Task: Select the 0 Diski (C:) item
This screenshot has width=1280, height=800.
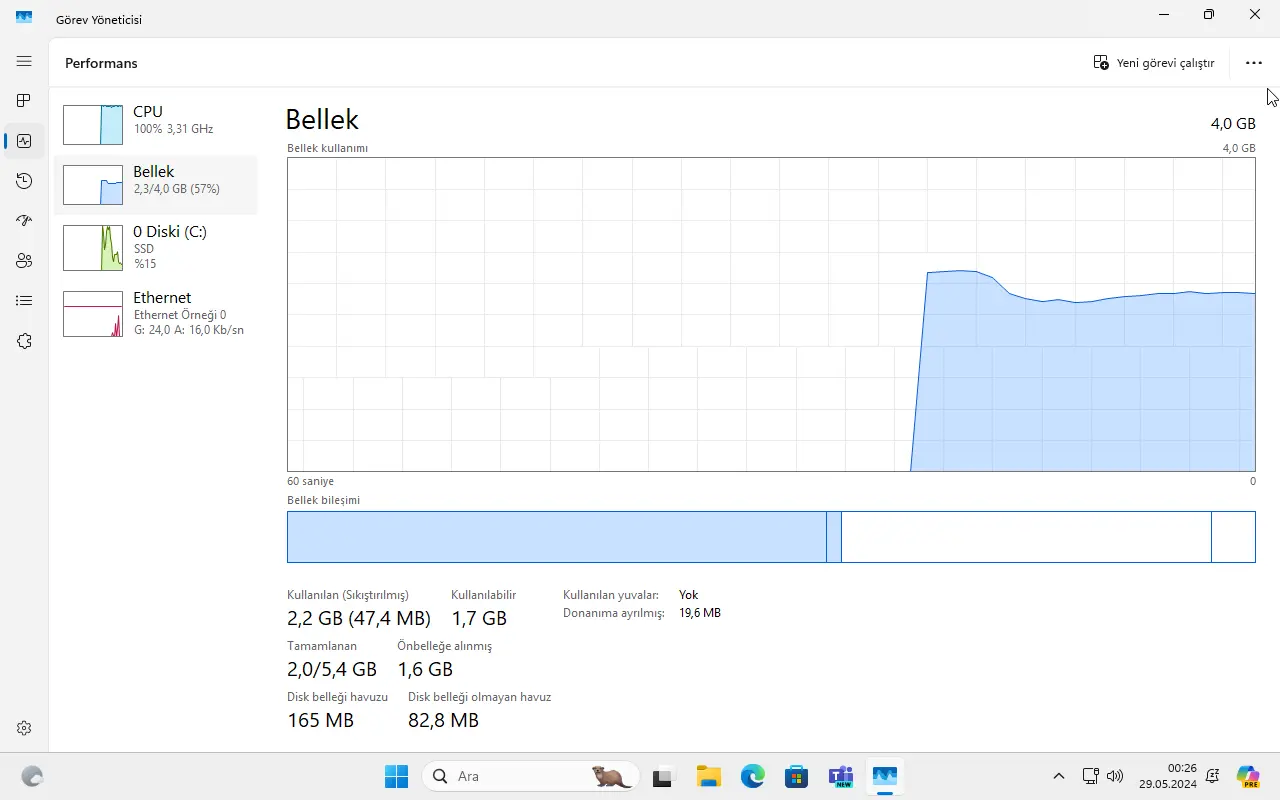Action: [156, 247]
